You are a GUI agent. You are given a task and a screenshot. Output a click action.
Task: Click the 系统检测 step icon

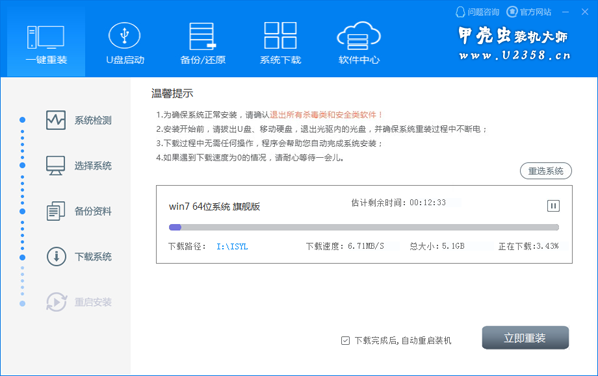click(56, 120)
